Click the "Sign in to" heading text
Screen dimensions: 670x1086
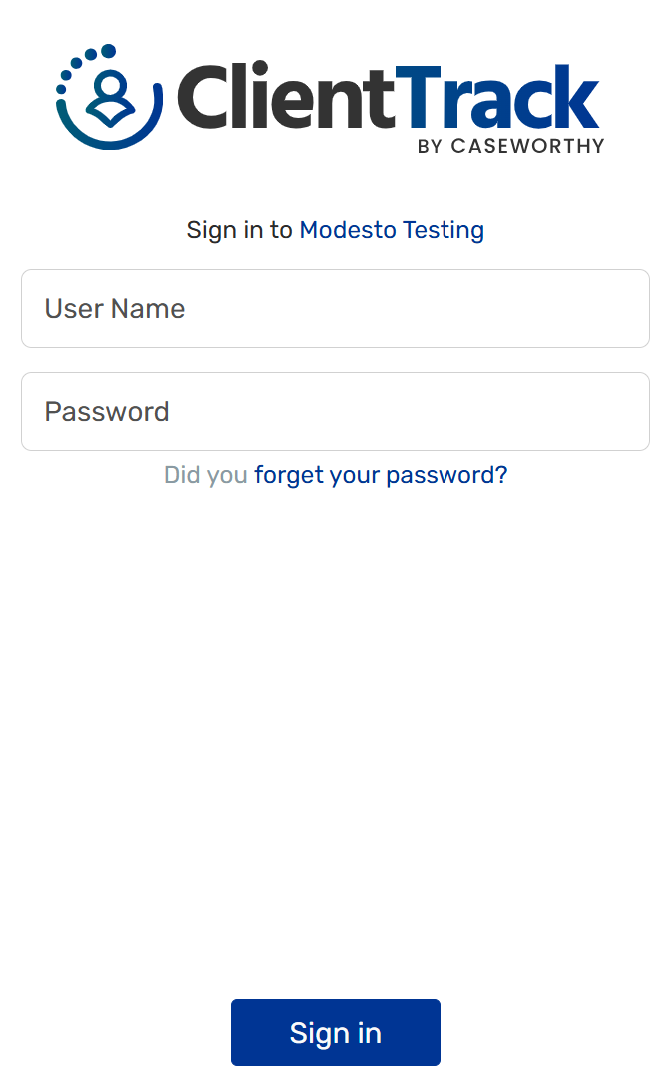coord(239,230)
